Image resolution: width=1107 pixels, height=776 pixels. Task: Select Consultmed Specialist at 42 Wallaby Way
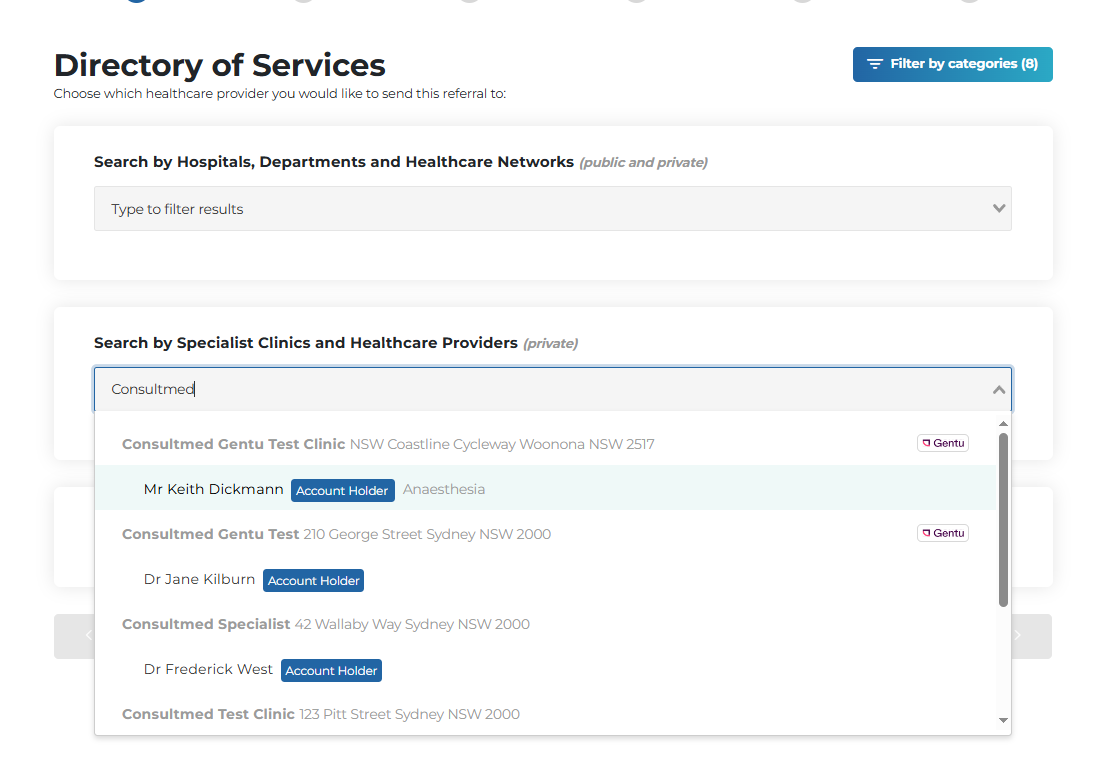(206, 624)
